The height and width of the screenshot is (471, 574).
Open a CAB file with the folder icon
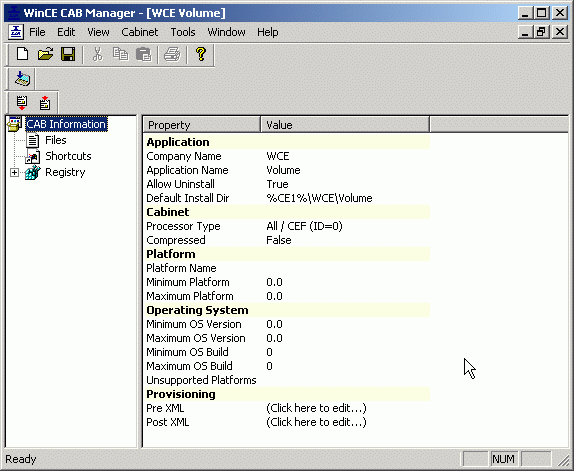tap(45, 54)
